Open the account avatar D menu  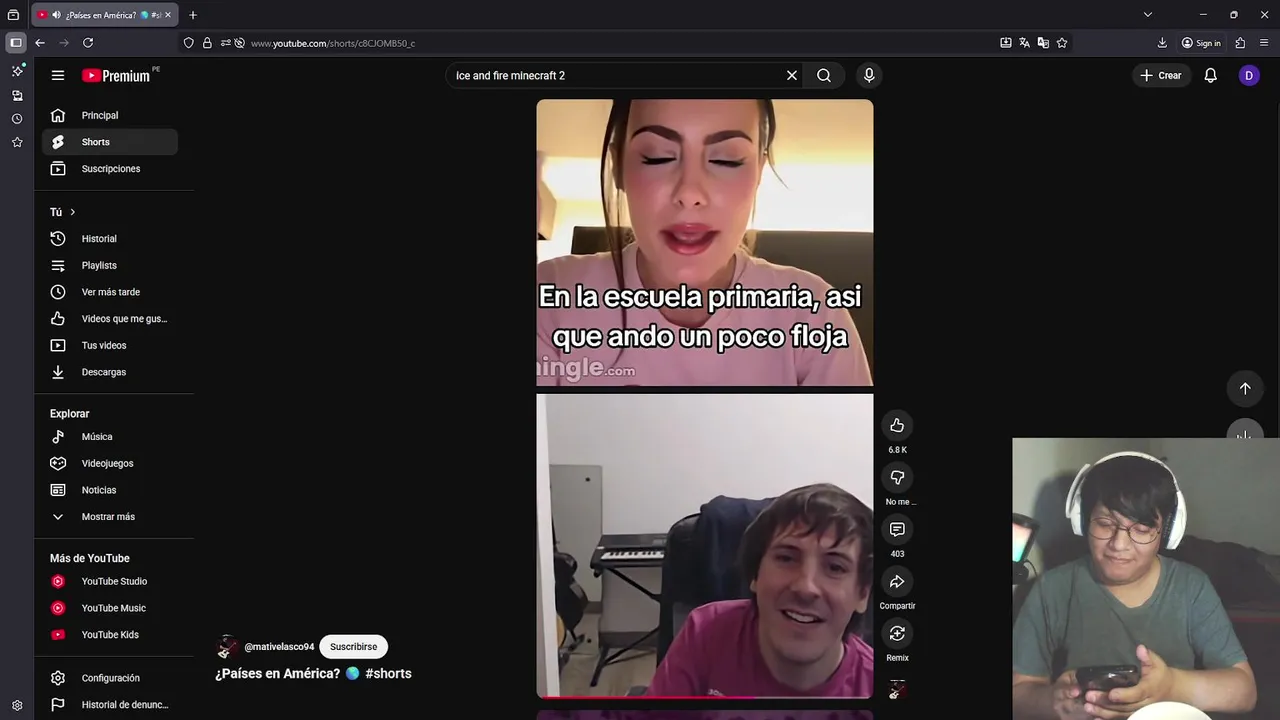[1249, 75]
